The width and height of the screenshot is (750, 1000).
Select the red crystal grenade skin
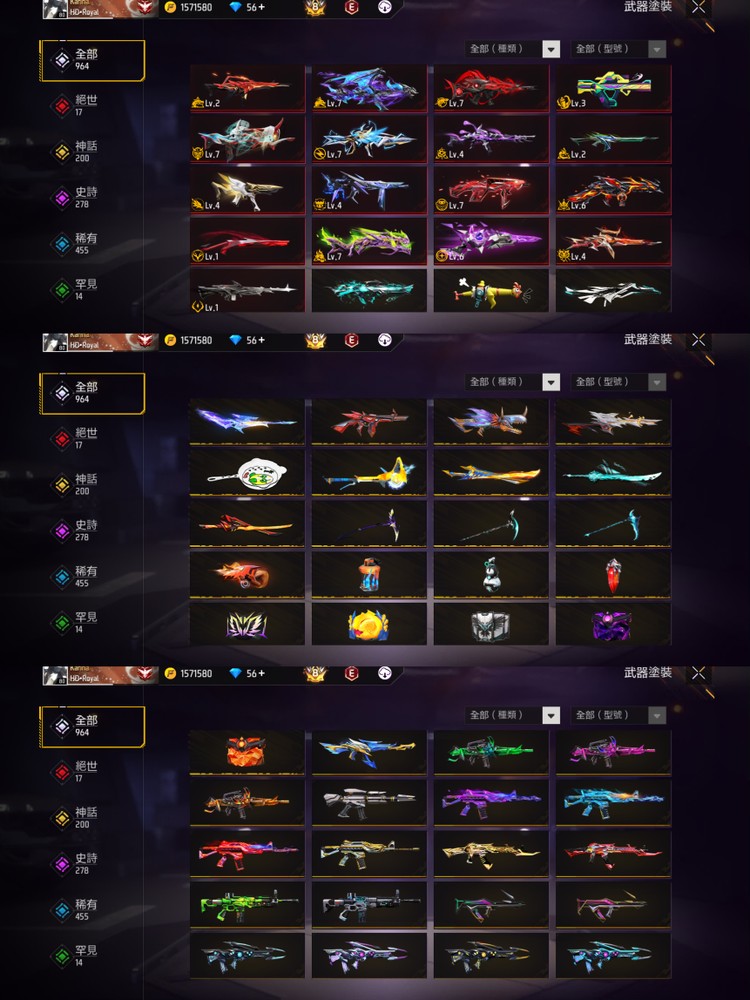point(613,575)
